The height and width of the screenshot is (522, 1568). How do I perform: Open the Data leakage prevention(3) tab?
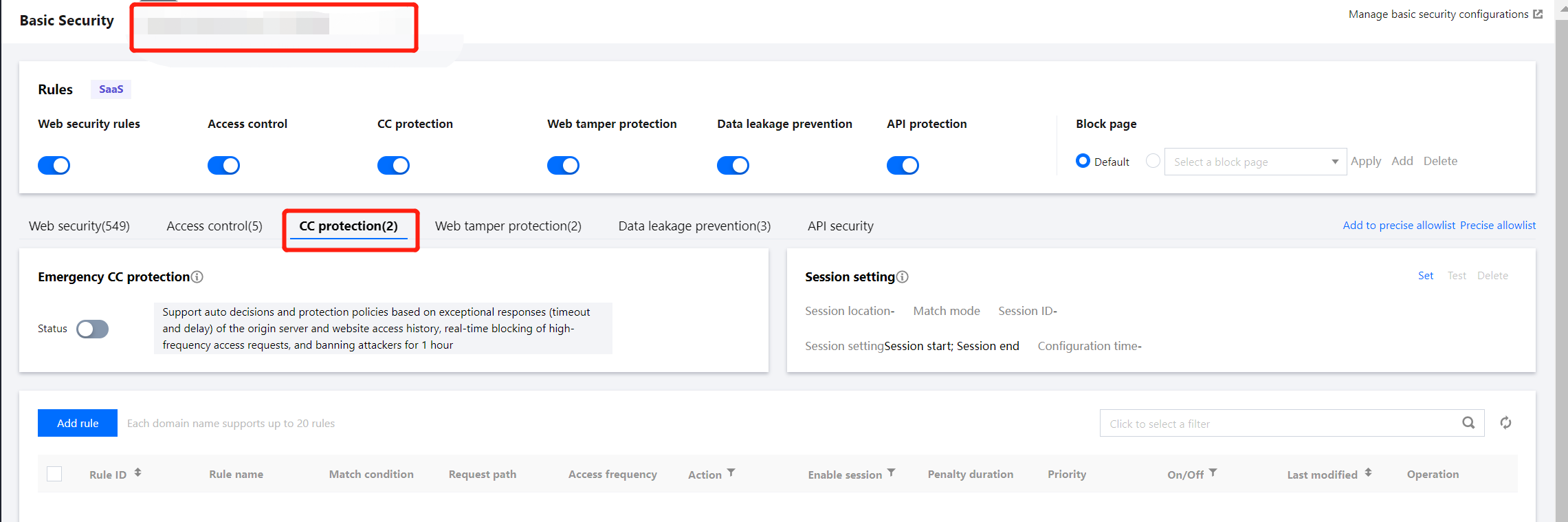coord(694,226)
